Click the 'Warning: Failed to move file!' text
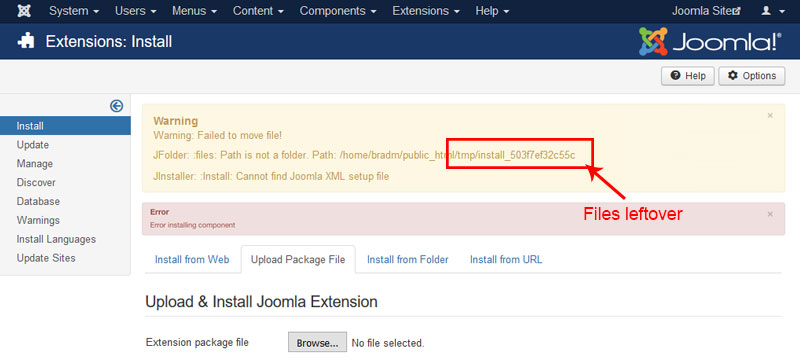Screen dimensions: 800x364 tap(218, 135)
